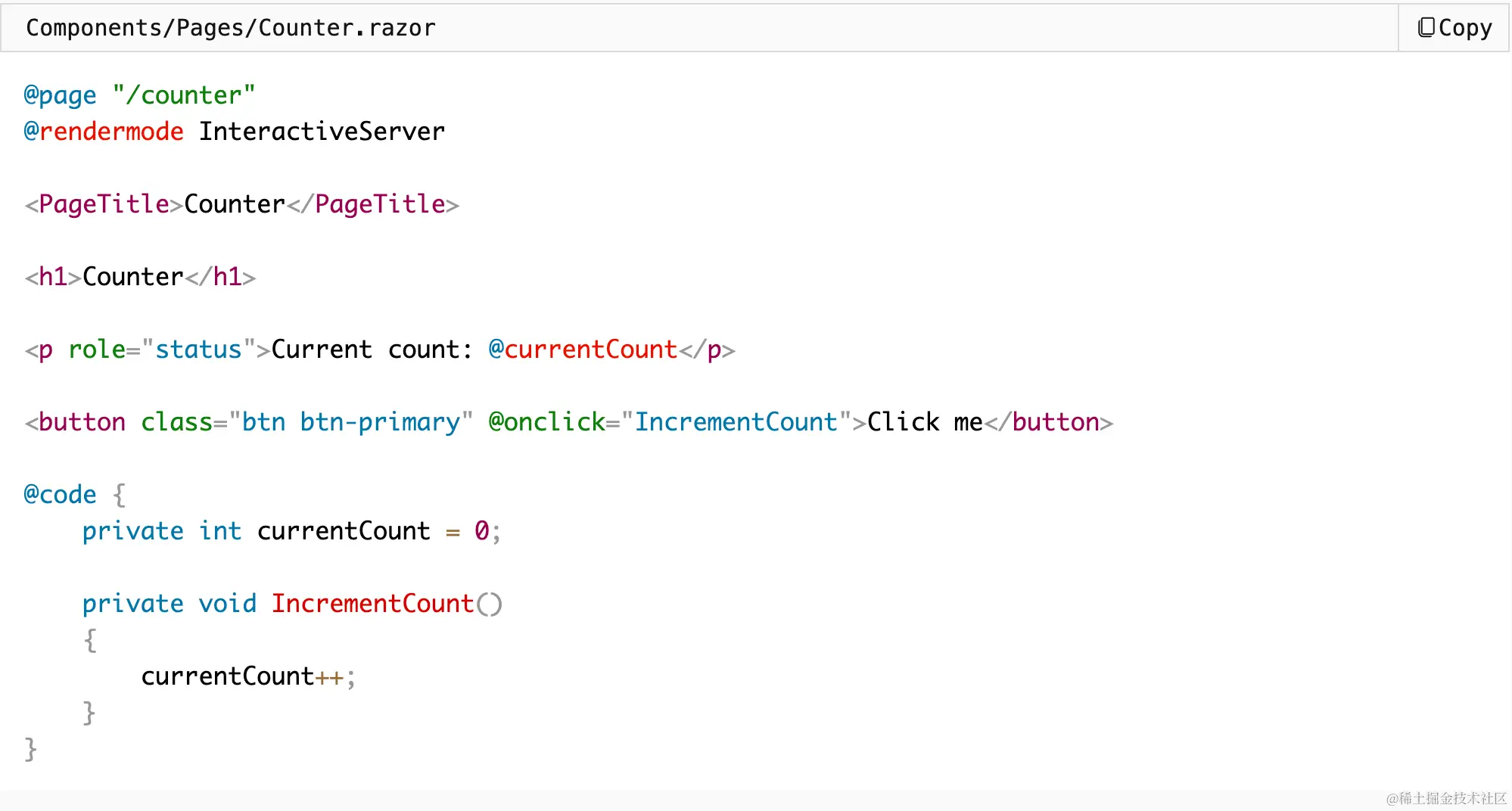1512x811 pixels.
Task: Click the role attribute name
Action: click(x=96, y=350)
